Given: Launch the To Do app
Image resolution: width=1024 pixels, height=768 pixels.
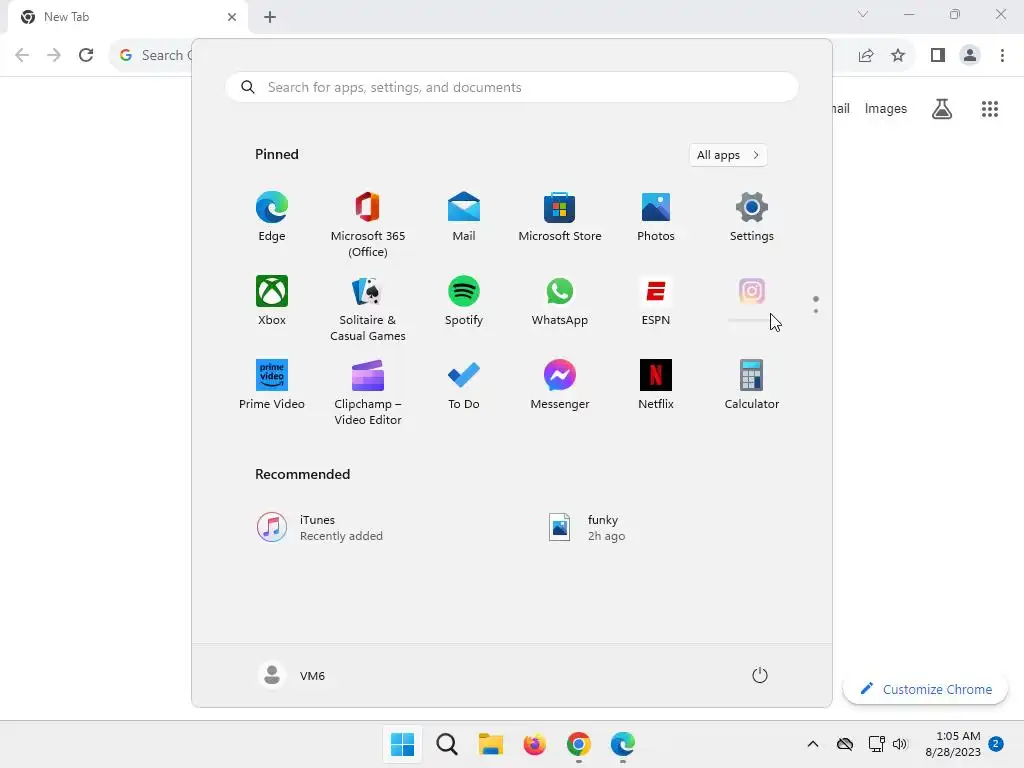Looking at the screenshot, I should pos(464,385).
